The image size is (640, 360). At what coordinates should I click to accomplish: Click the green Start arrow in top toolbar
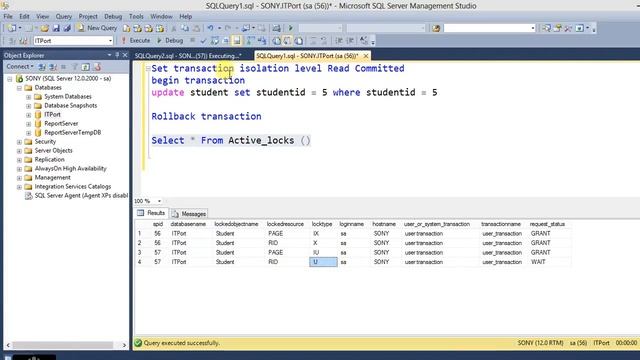291,28
